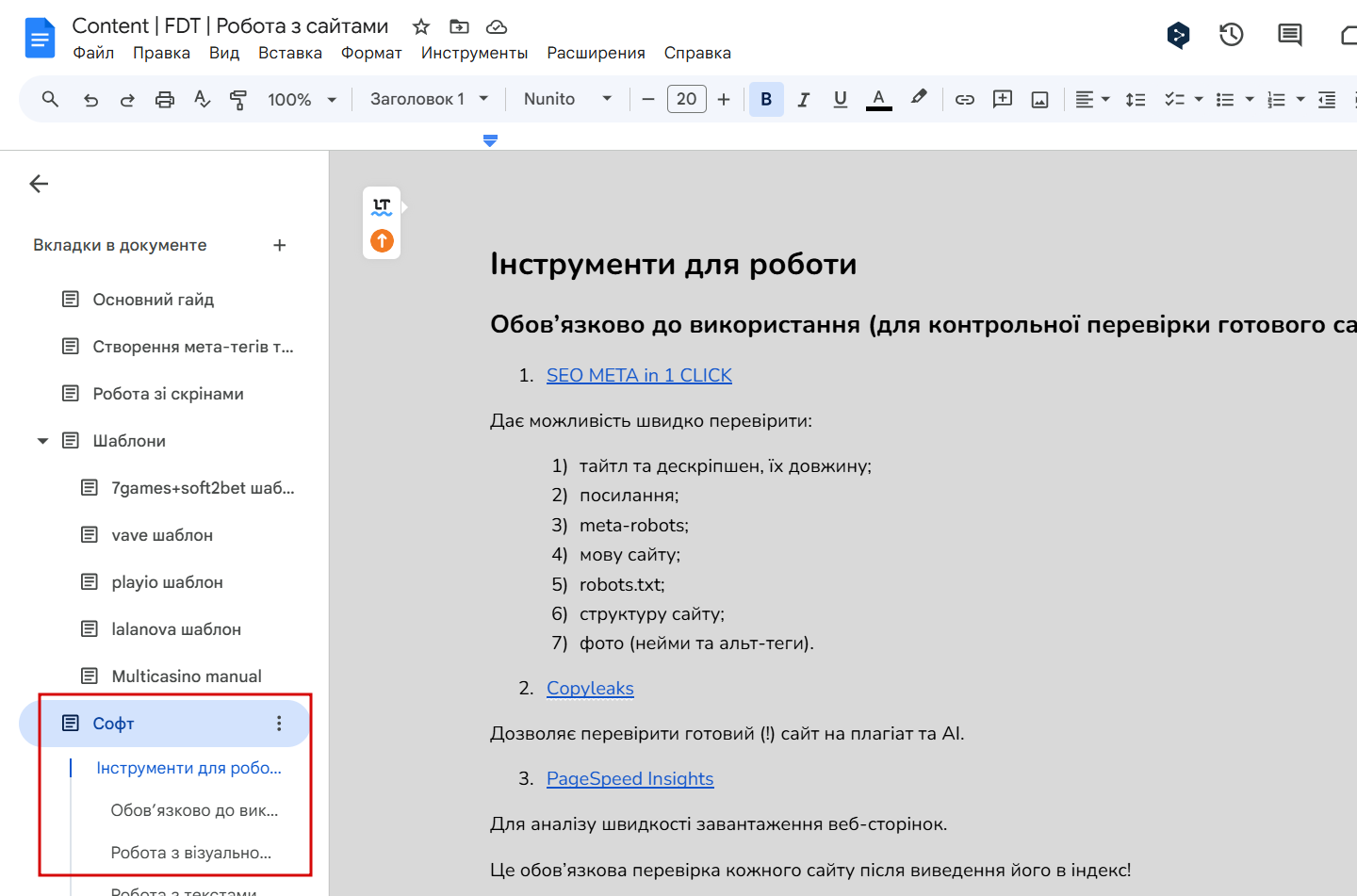Toggle underline formatting
The image size is (1357, 896).
coord(840,100)
